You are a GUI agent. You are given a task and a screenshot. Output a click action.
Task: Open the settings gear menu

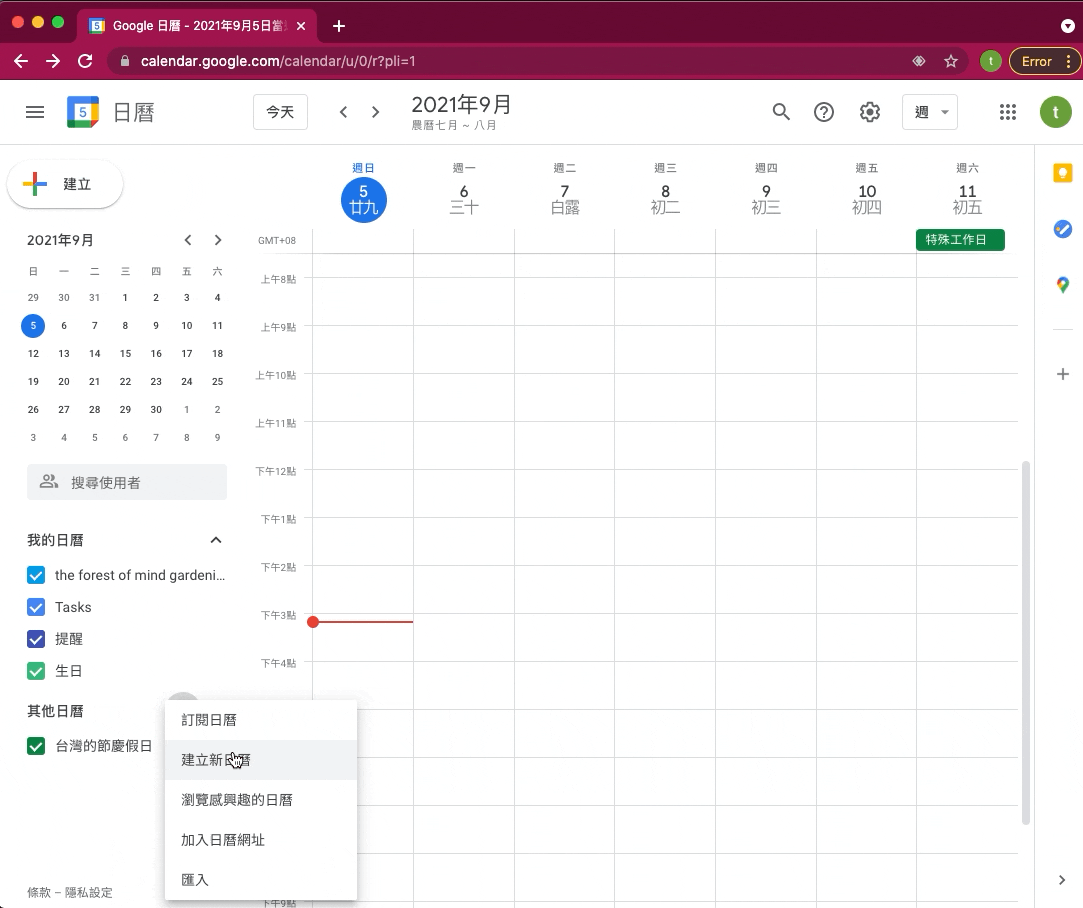point(870,112)
